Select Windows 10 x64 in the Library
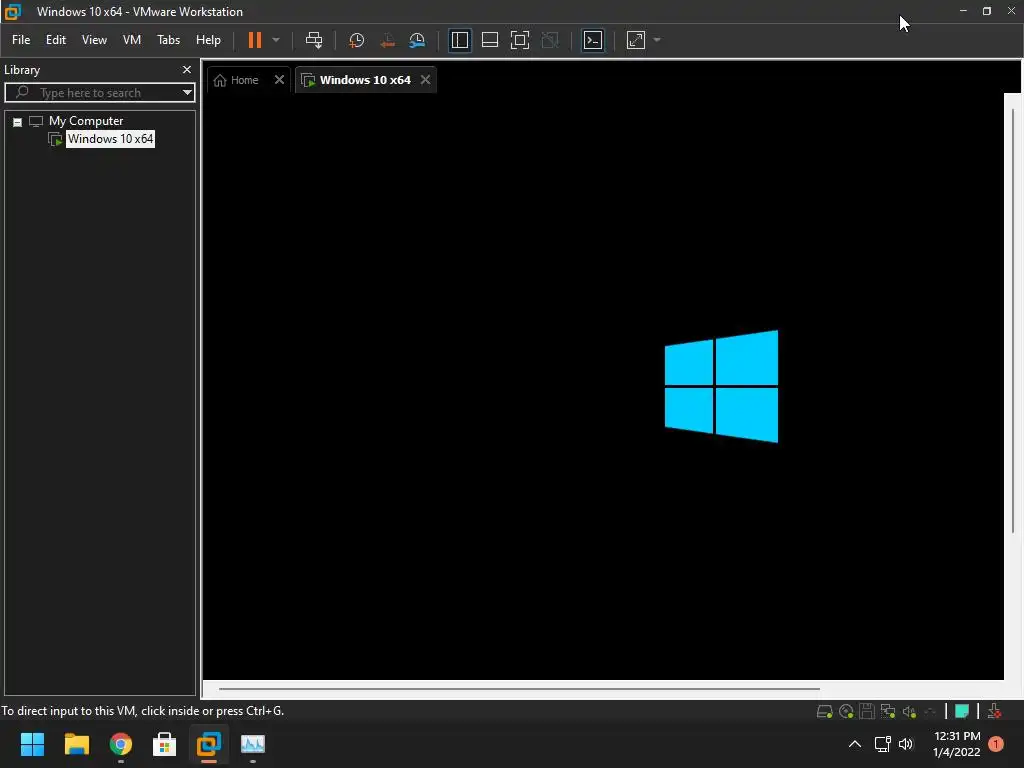 [110, 138]
